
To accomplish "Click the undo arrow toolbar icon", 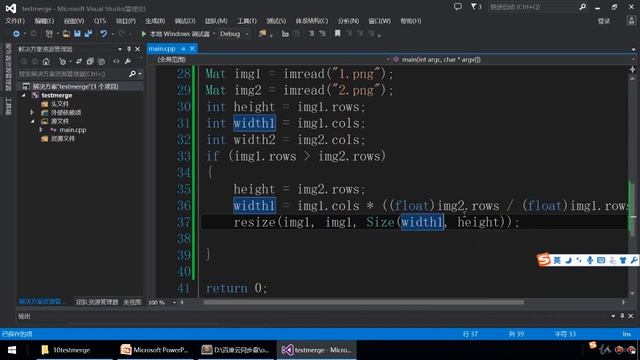I will click(104, 34).
